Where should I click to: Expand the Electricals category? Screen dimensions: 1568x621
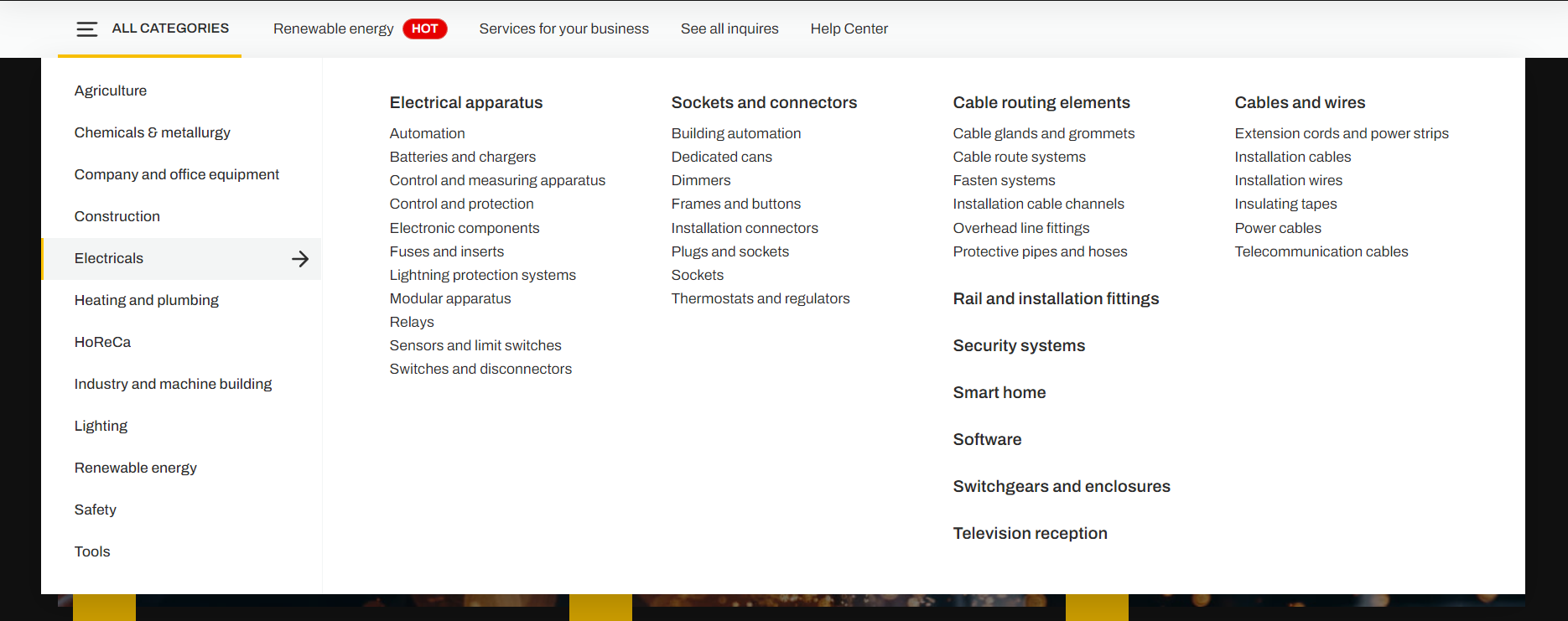182,259
